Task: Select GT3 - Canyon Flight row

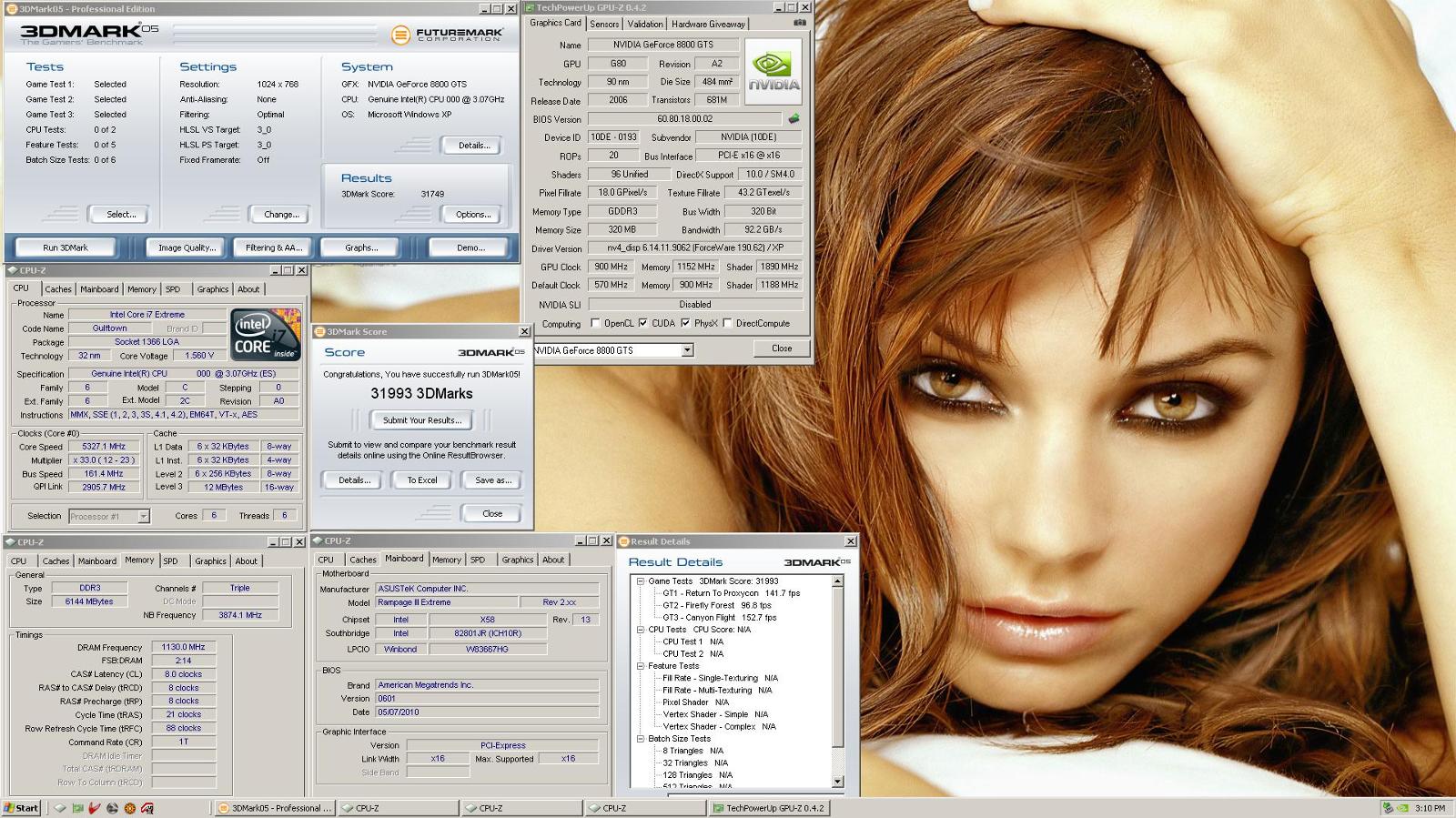Action: coord(719,617)
